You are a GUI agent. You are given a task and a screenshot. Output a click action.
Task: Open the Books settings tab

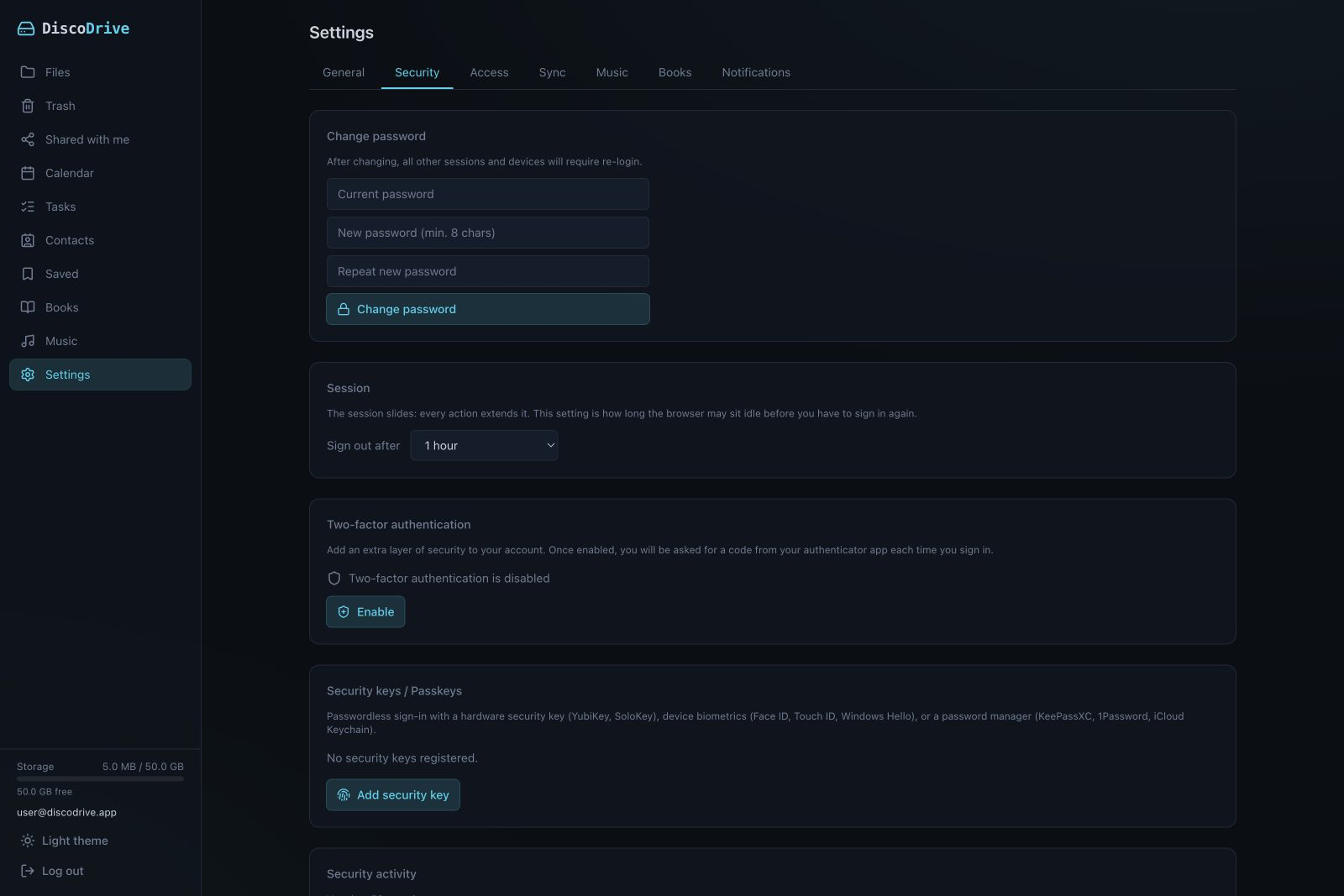coord(675,72)
